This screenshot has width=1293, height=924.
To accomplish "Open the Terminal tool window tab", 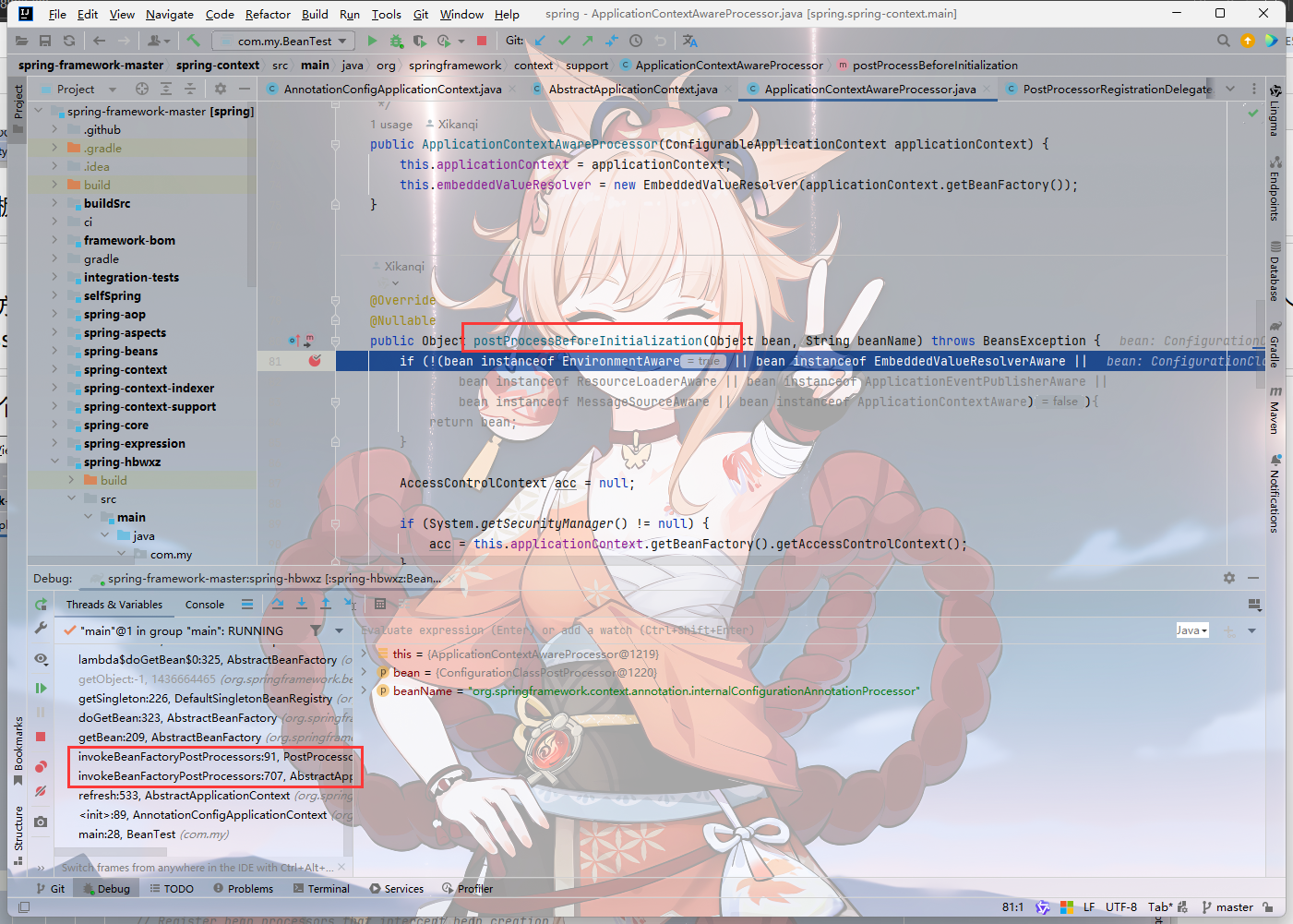I will pos(321,888).
